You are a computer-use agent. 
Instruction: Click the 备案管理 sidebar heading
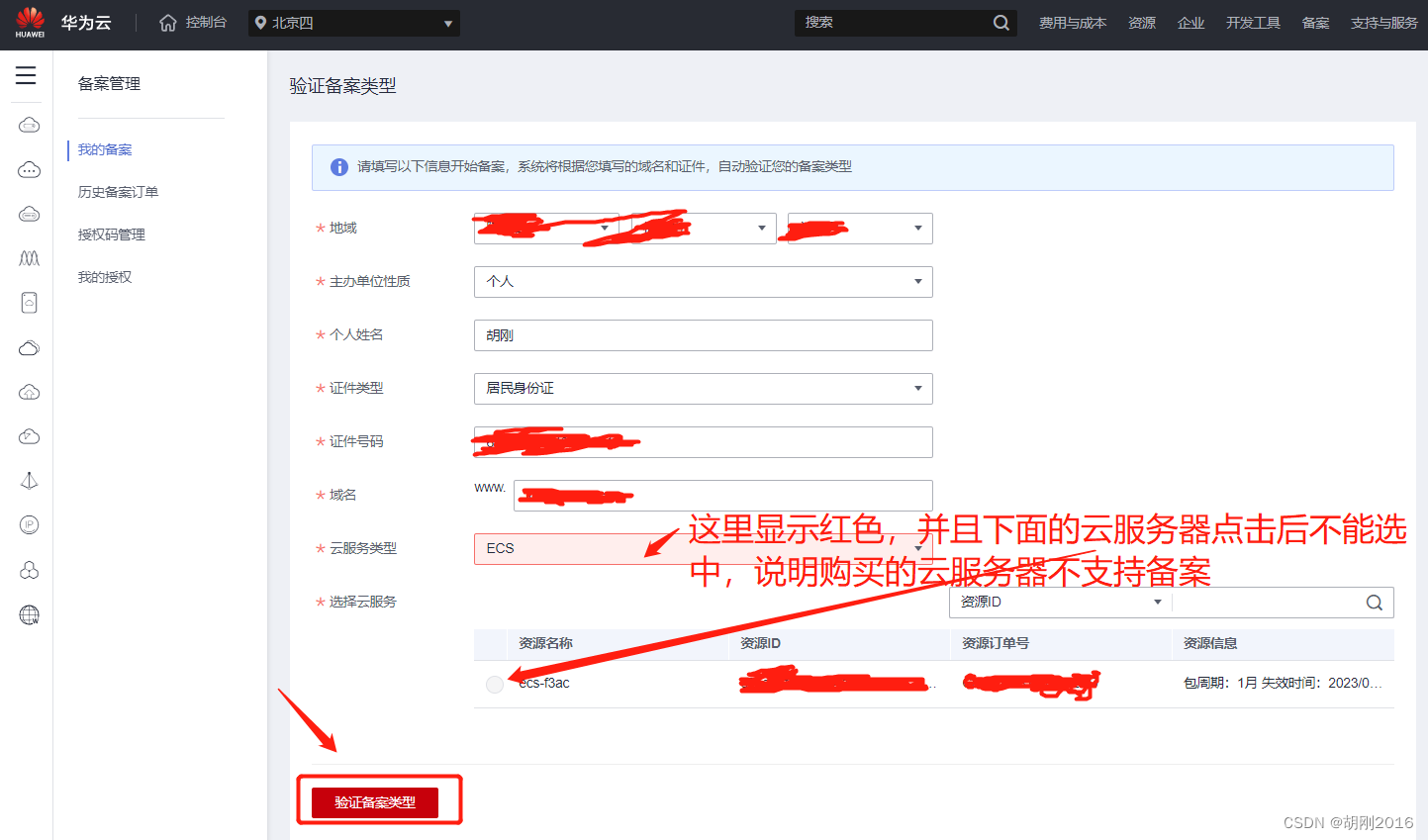coord(109,84)
